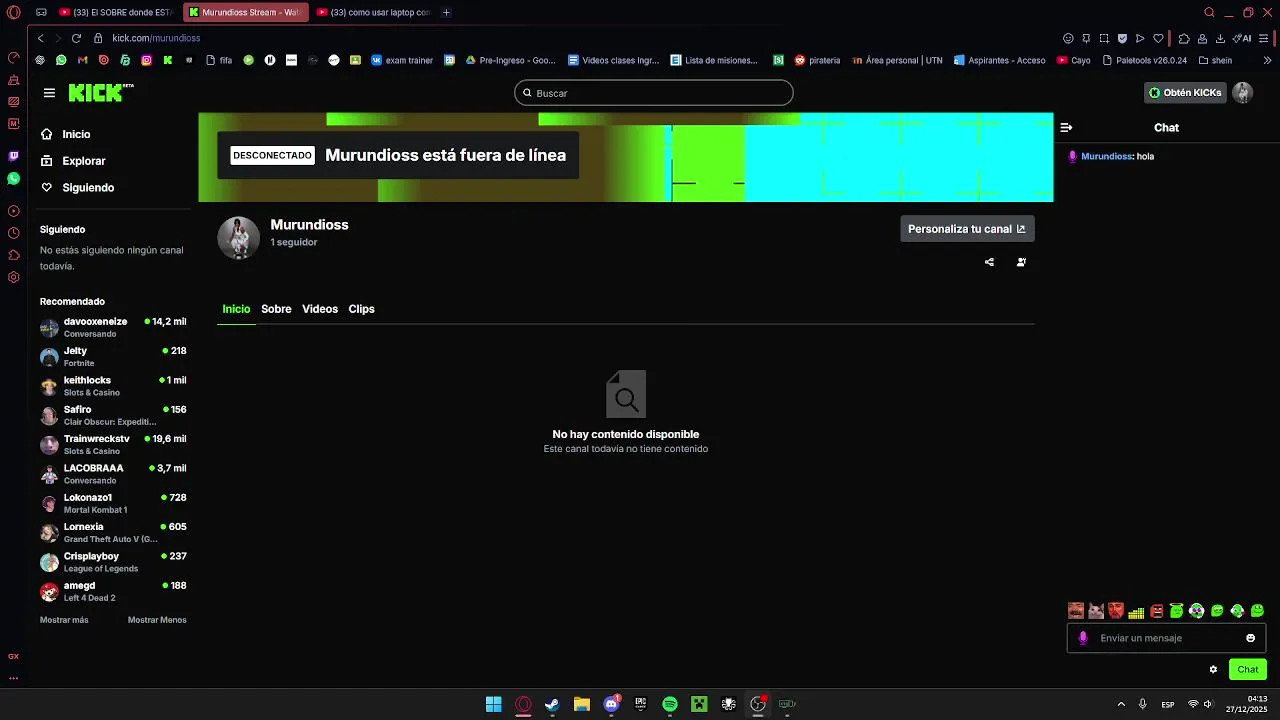This screenshot has width=1280, height=720.
Task: Send message with green Chat button
Action: point(1248,670)
